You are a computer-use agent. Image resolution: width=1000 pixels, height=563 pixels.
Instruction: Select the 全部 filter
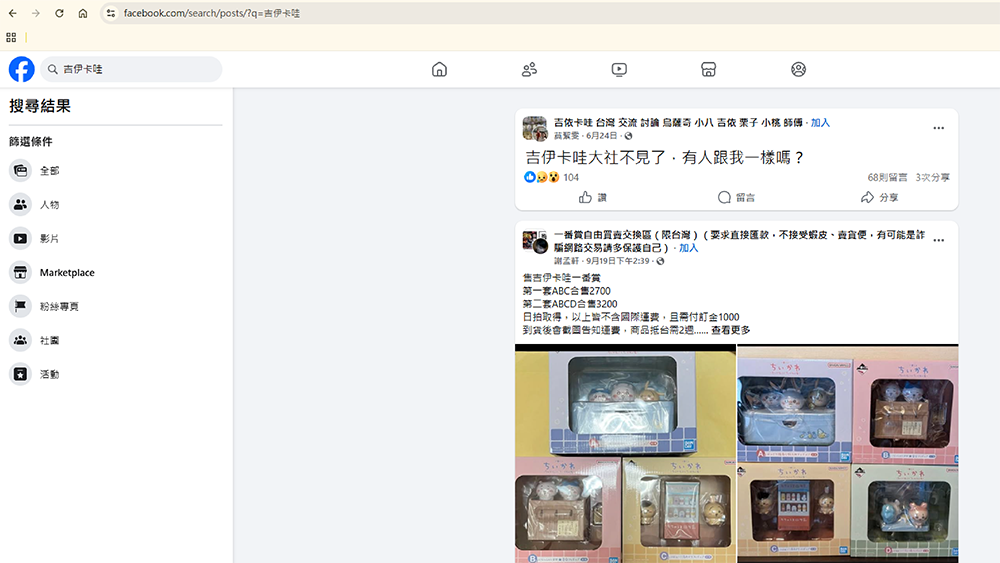pyautogui.click(x=115, y=170)
